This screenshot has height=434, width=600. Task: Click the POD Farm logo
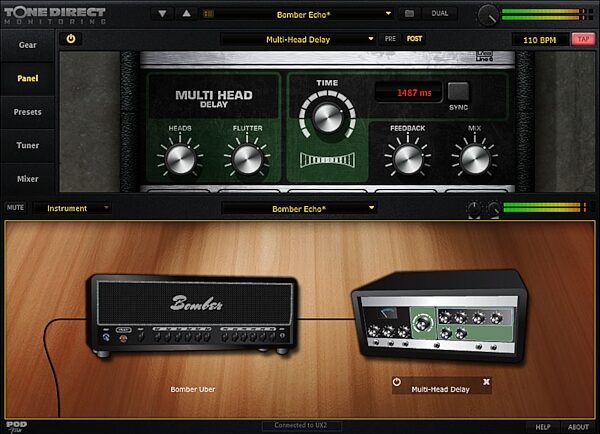(16, 427)
